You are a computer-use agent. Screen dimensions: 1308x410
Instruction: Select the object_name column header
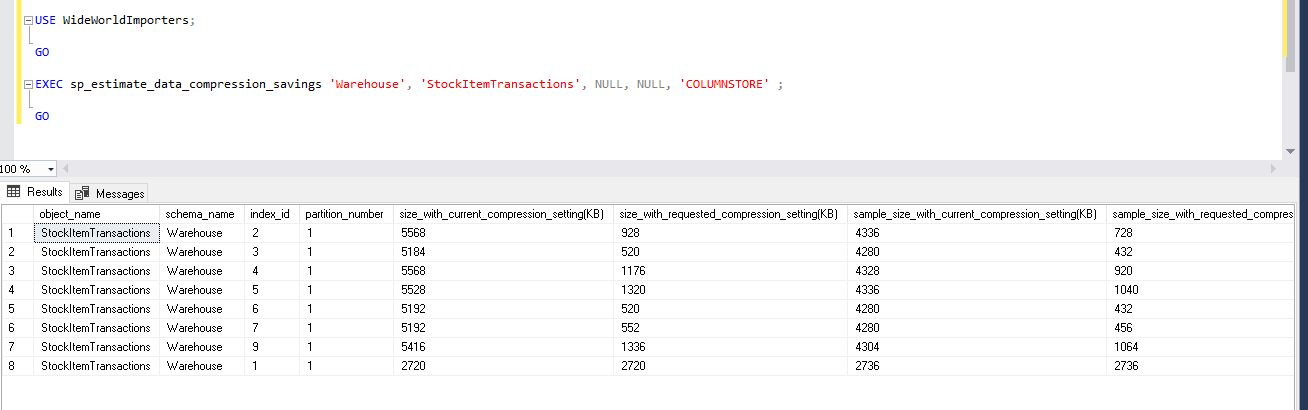coord(69,214)
